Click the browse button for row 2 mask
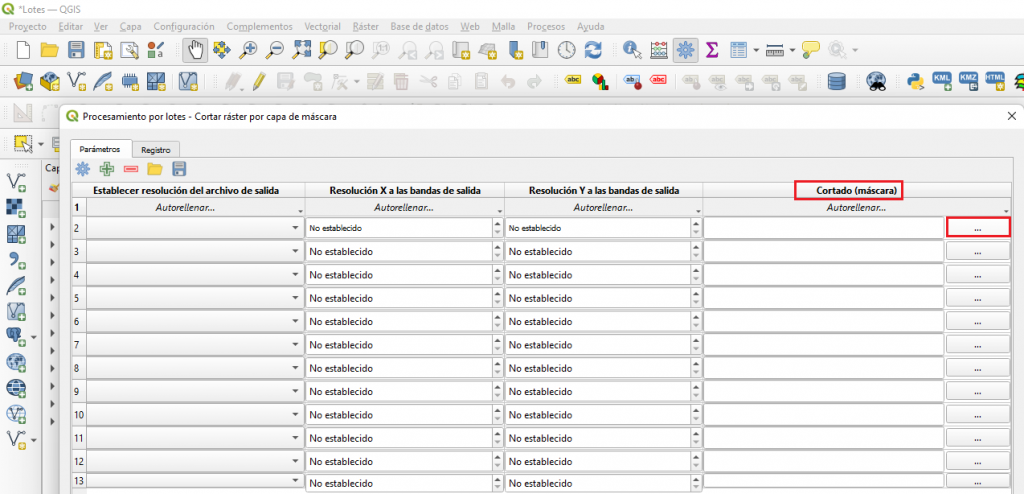 [x=977, y=228]
